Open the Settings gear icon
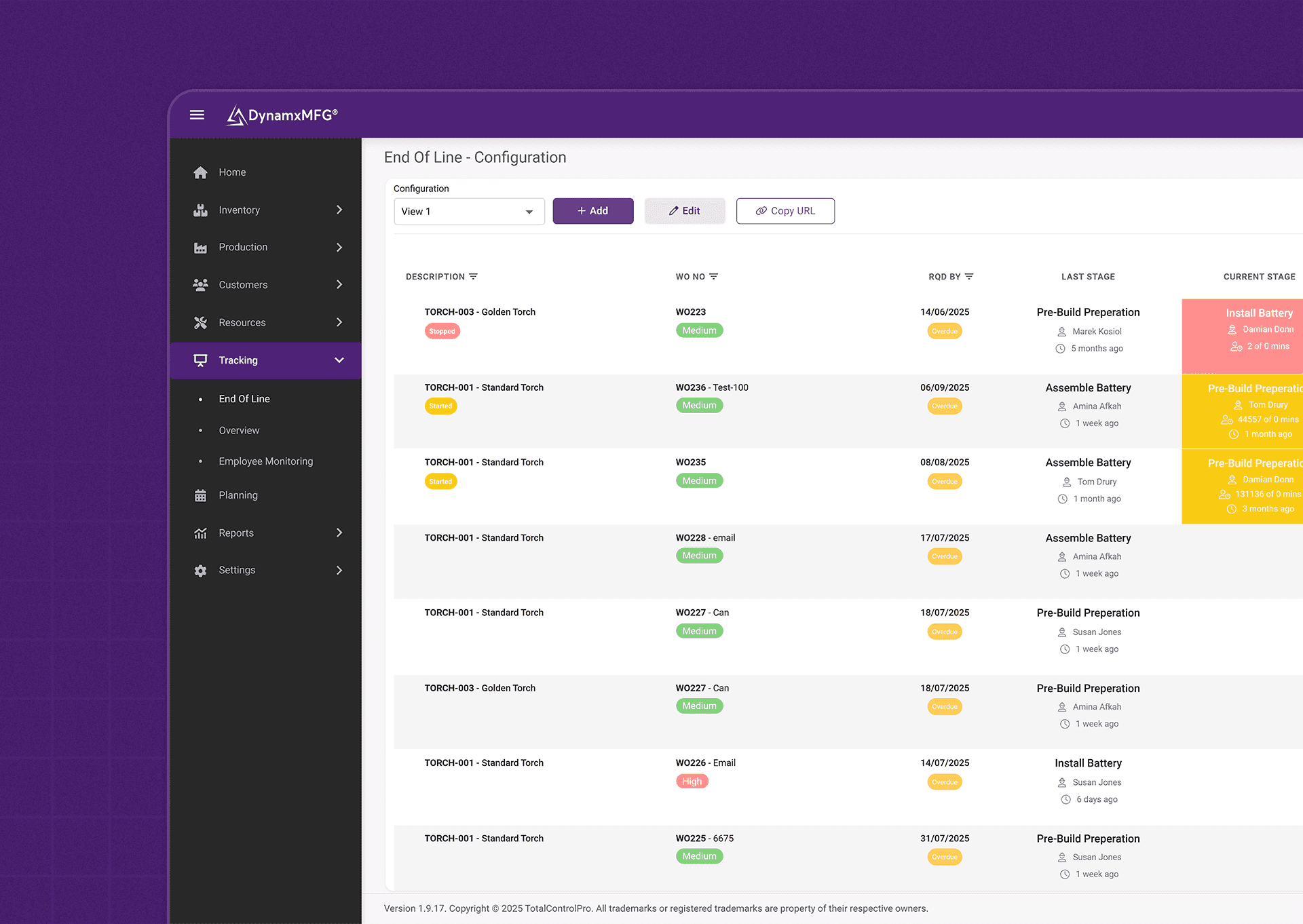Image resolution: width=1303 pixels, height=924 pixels. click(200, 570)
